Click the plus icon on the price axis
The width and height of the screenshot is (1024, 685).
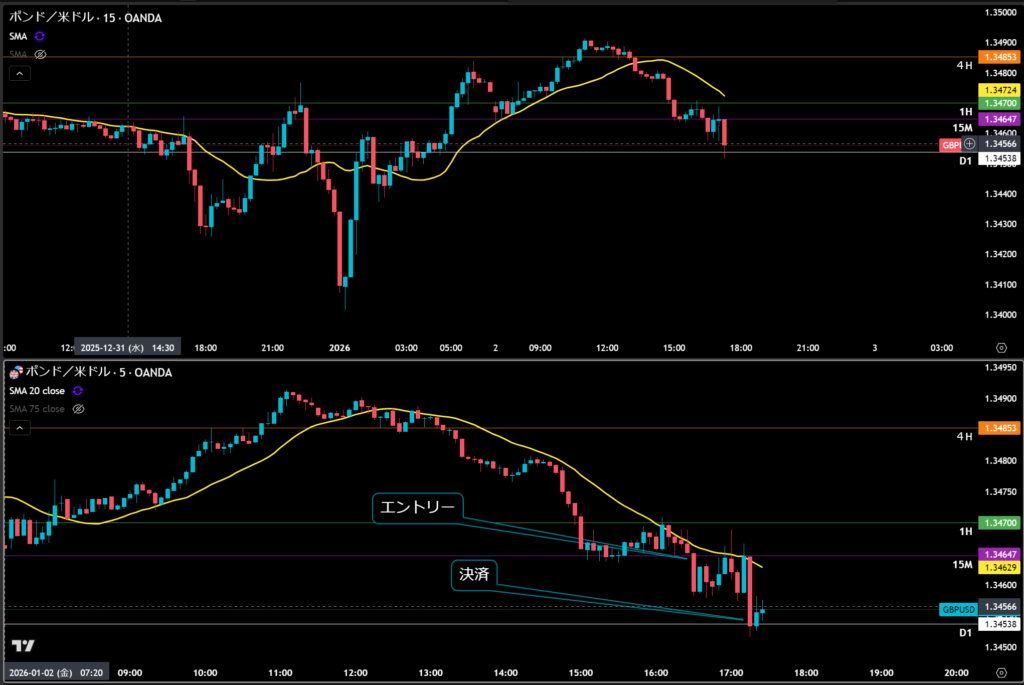[x=969, y=145]
